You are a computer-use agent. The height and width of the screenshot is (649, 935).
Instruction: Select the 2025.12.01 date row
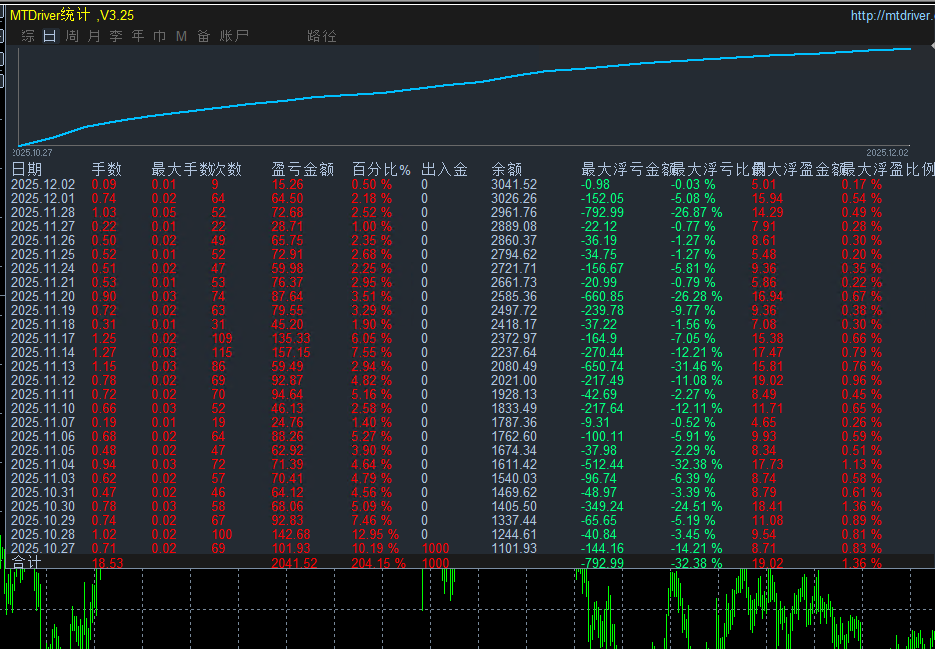[x=468, y=198]
